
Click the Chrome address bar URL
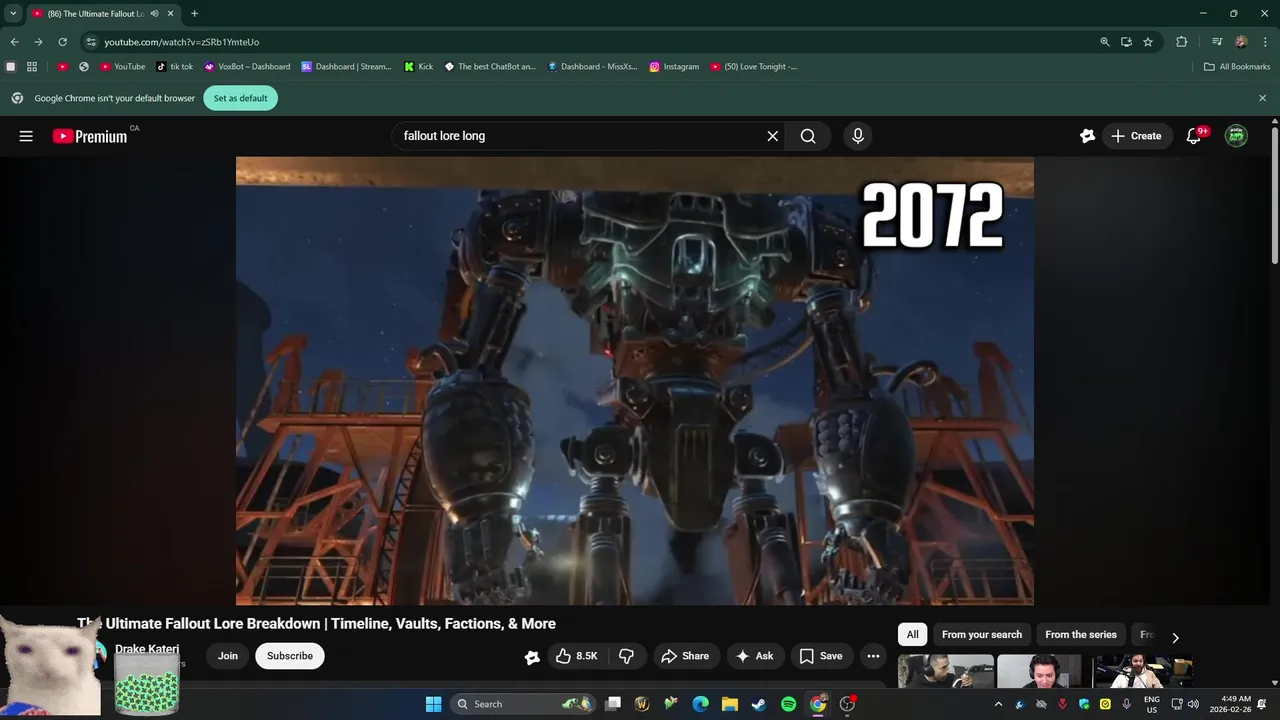pyautogui.click(x=182, y=42)
